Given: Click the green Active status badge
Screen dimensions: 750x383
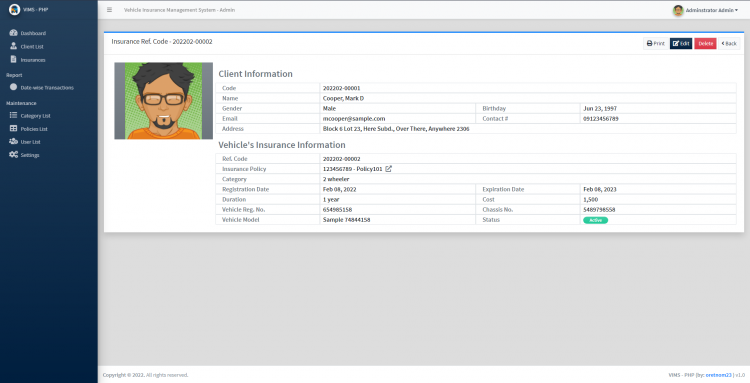Looking at the screenshot, I should point(596,220).
